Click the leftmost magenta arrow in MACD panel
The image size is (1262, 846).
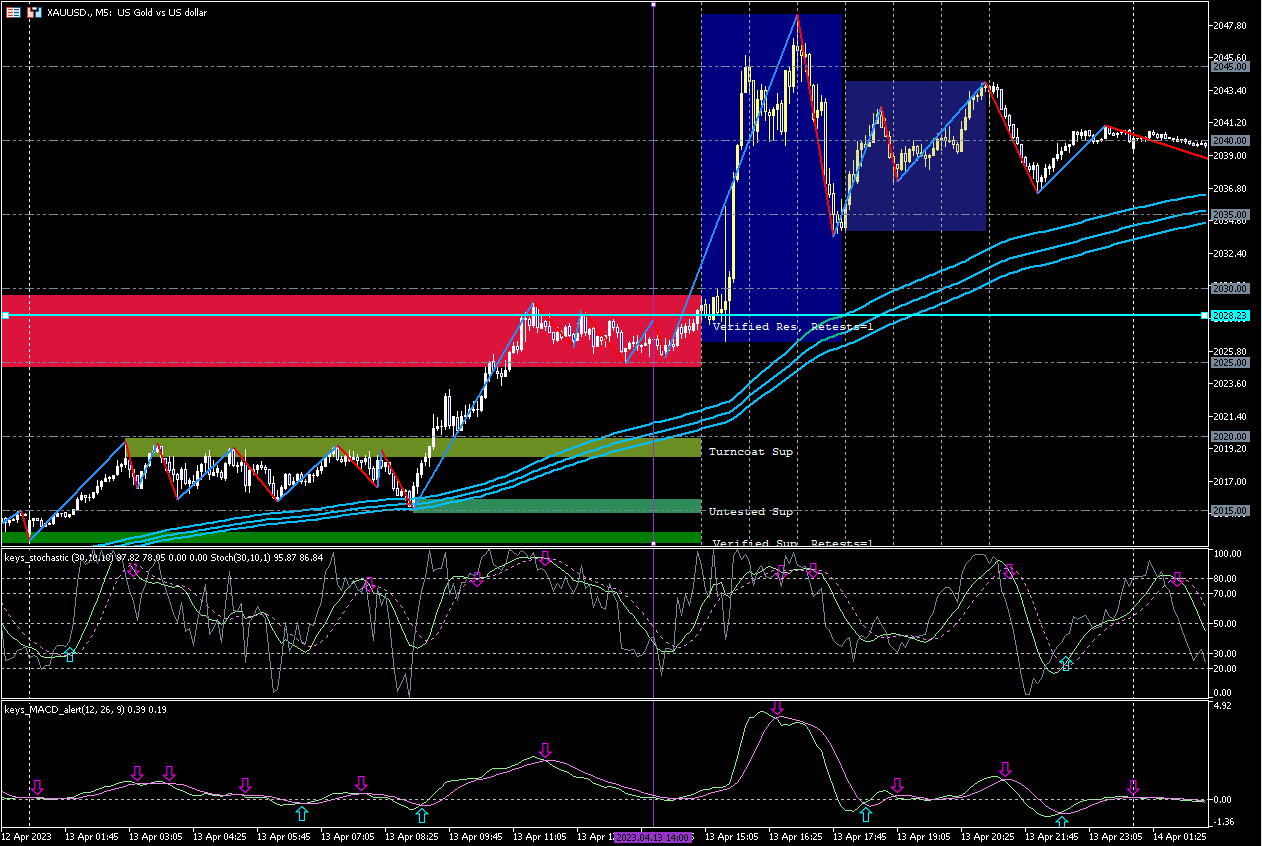(37, 787)
